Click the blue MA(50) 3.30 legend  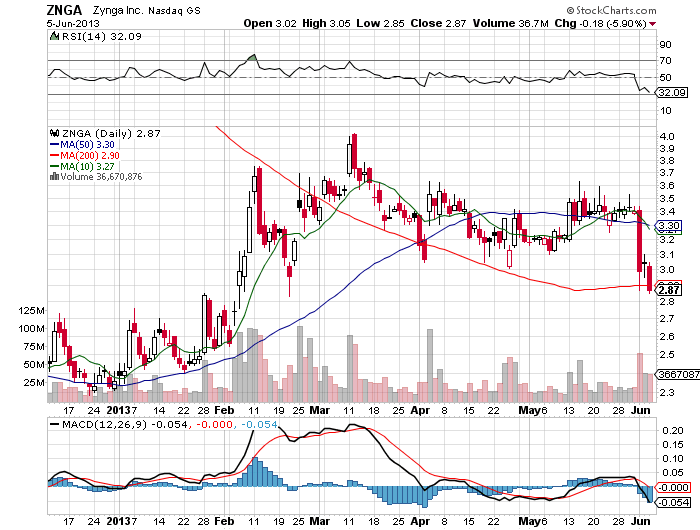coord(82,145)
